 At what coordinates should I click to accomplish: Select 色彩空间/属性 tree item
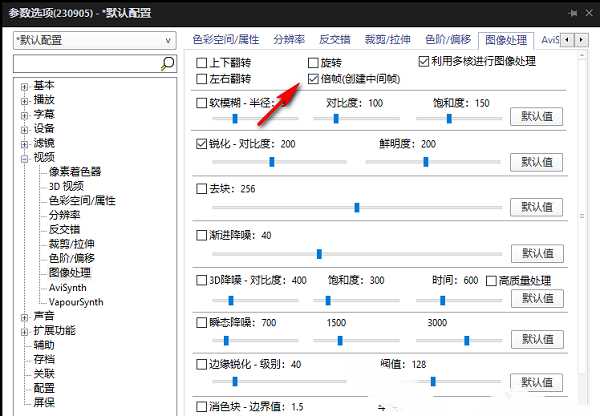pyautogui.click(x=82, y=201)
